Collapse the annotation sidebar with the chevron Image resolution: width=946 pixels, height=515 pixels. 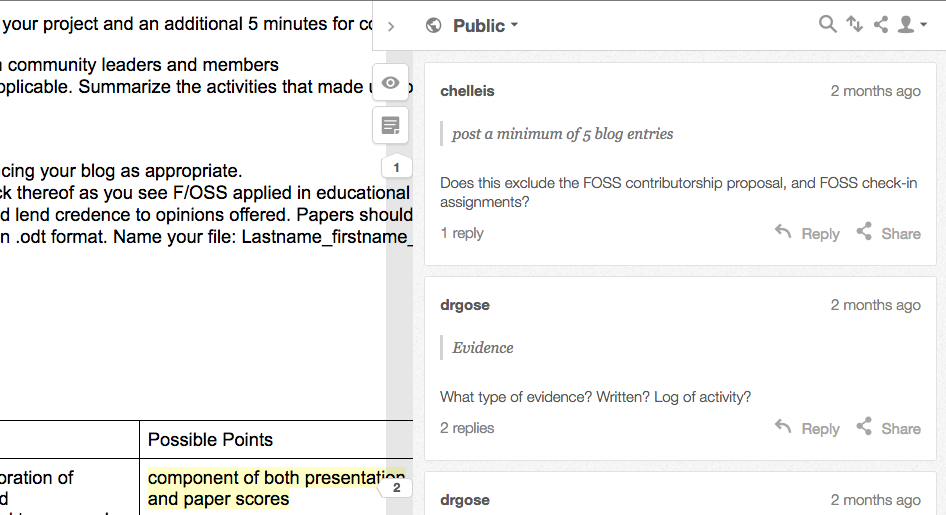391,26
